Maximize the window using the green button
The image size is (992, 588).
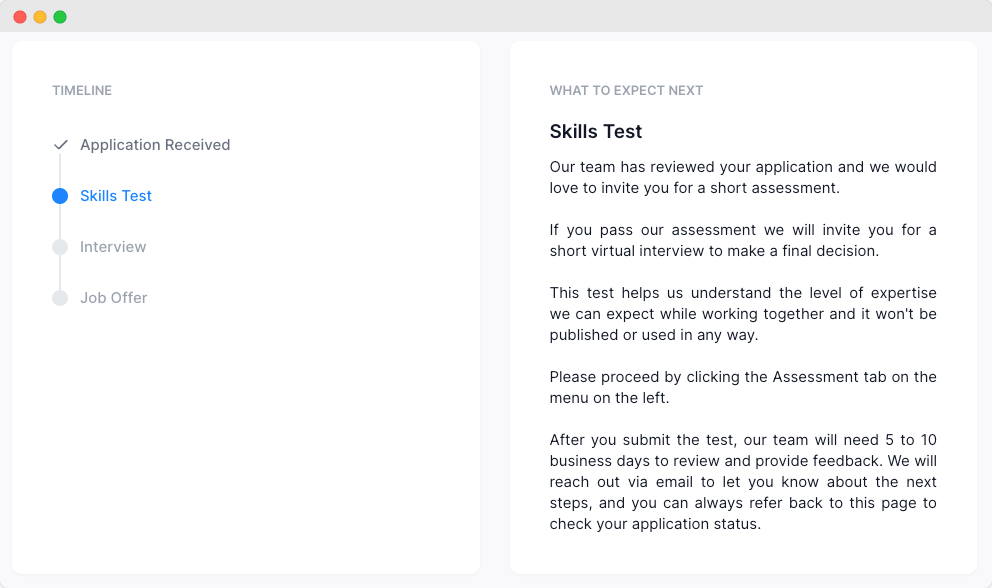click(x=60, y=17)
